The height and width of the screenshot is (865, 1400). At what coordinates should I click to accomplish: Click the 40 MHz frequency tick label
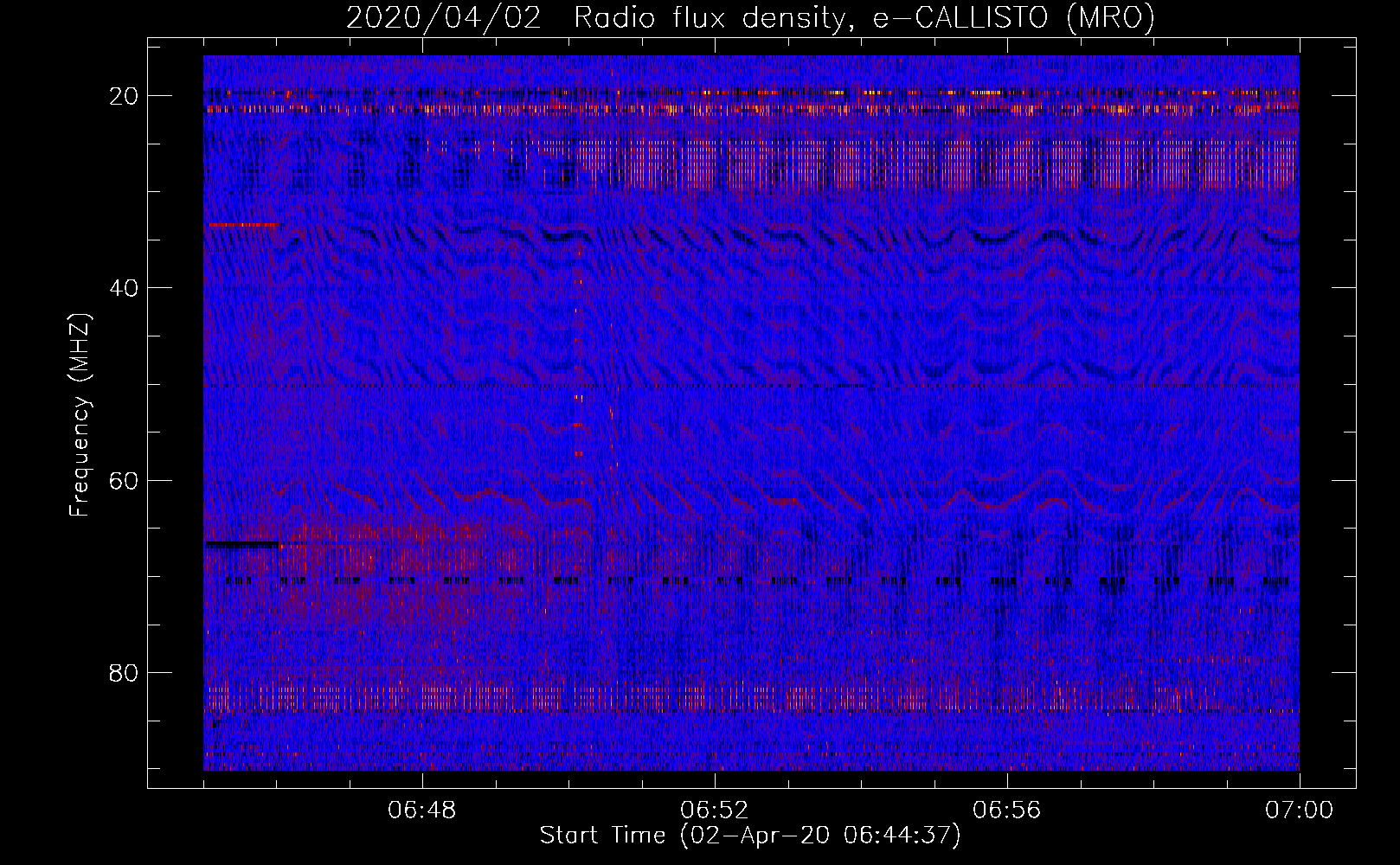click(x=124, y=288)
